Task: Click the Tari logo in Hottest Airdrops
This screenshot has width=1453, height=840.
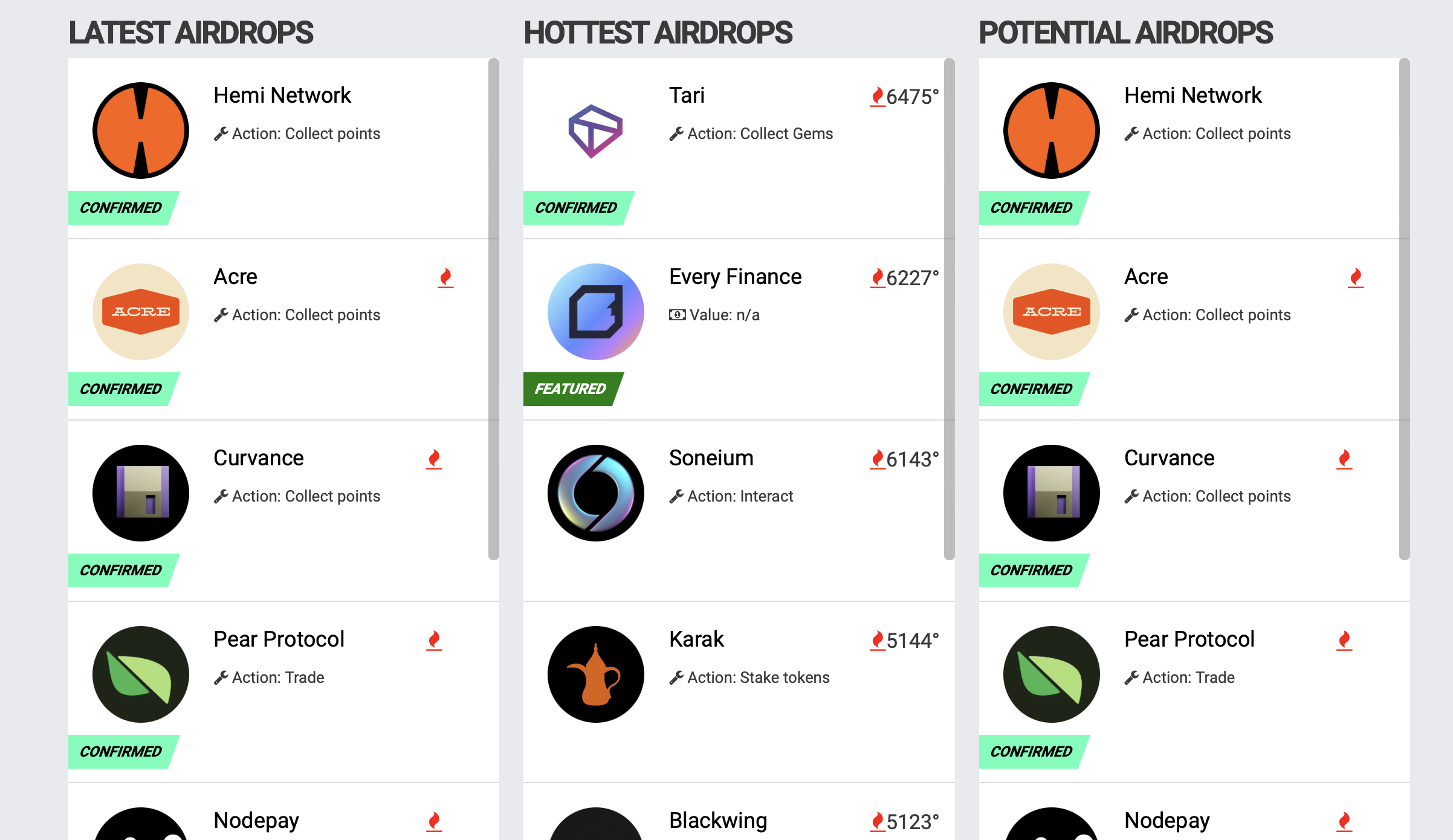Action: tap(595, 131)
